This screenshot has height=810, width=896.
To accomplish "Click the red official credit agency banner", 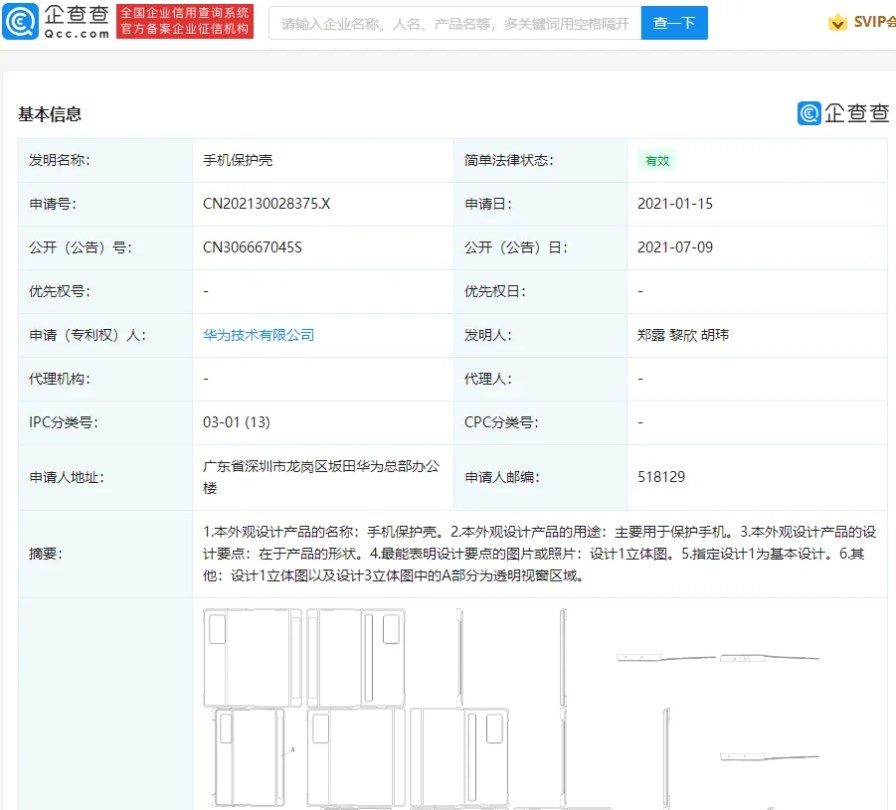I will click(x=185, y=21).
